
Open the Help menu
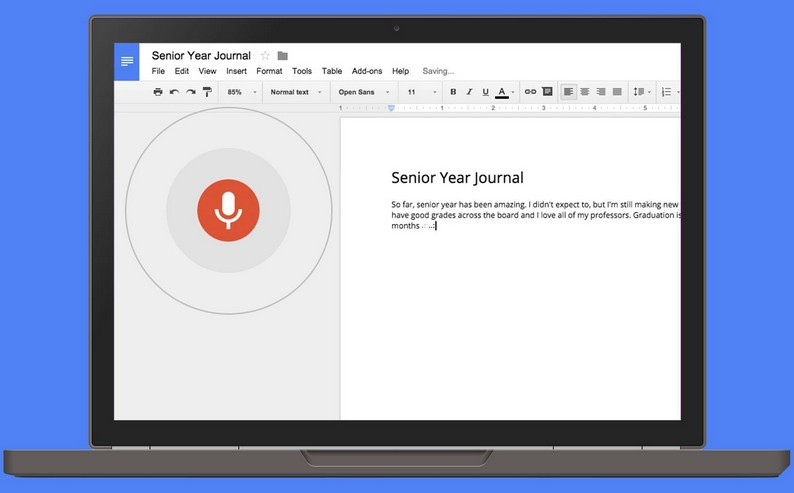coord(400,71)
